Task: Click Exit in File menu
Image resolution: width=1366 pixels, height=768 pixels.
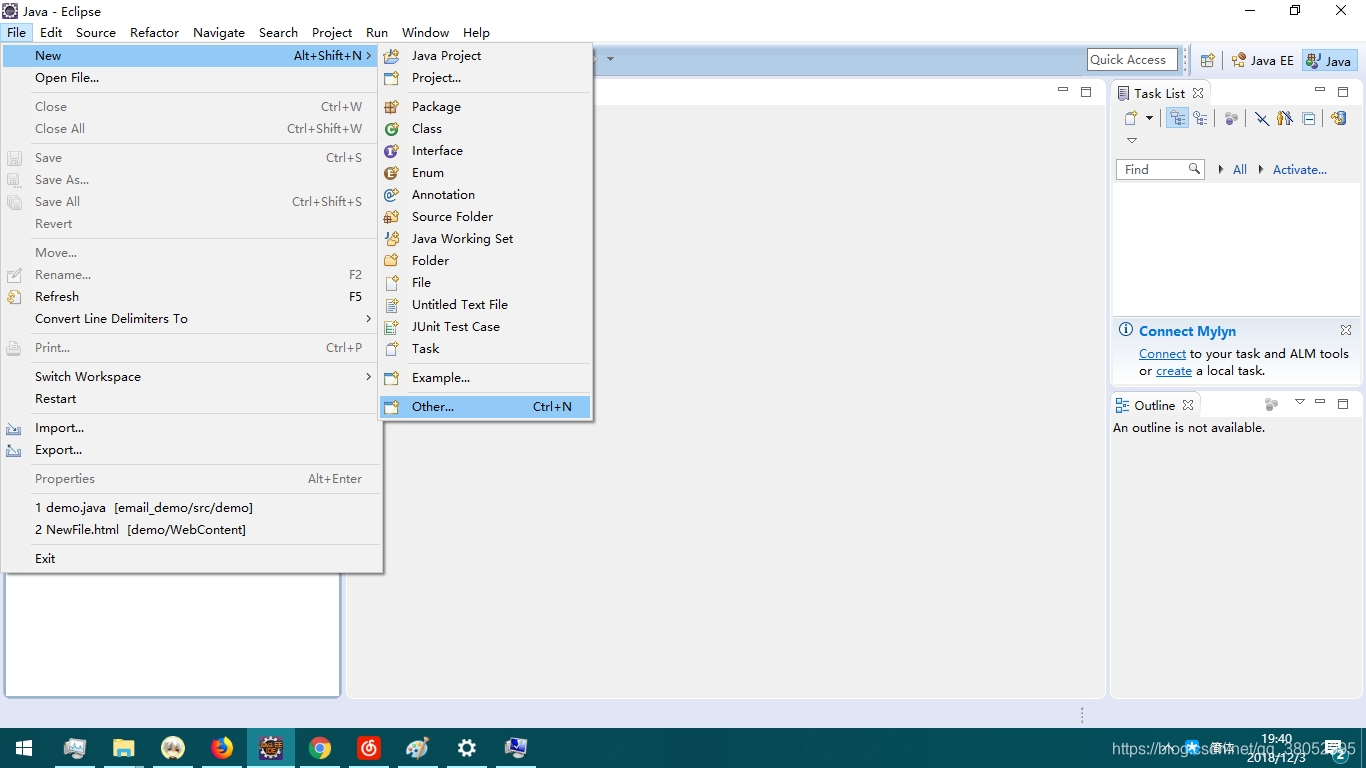Action: (191, 559)
